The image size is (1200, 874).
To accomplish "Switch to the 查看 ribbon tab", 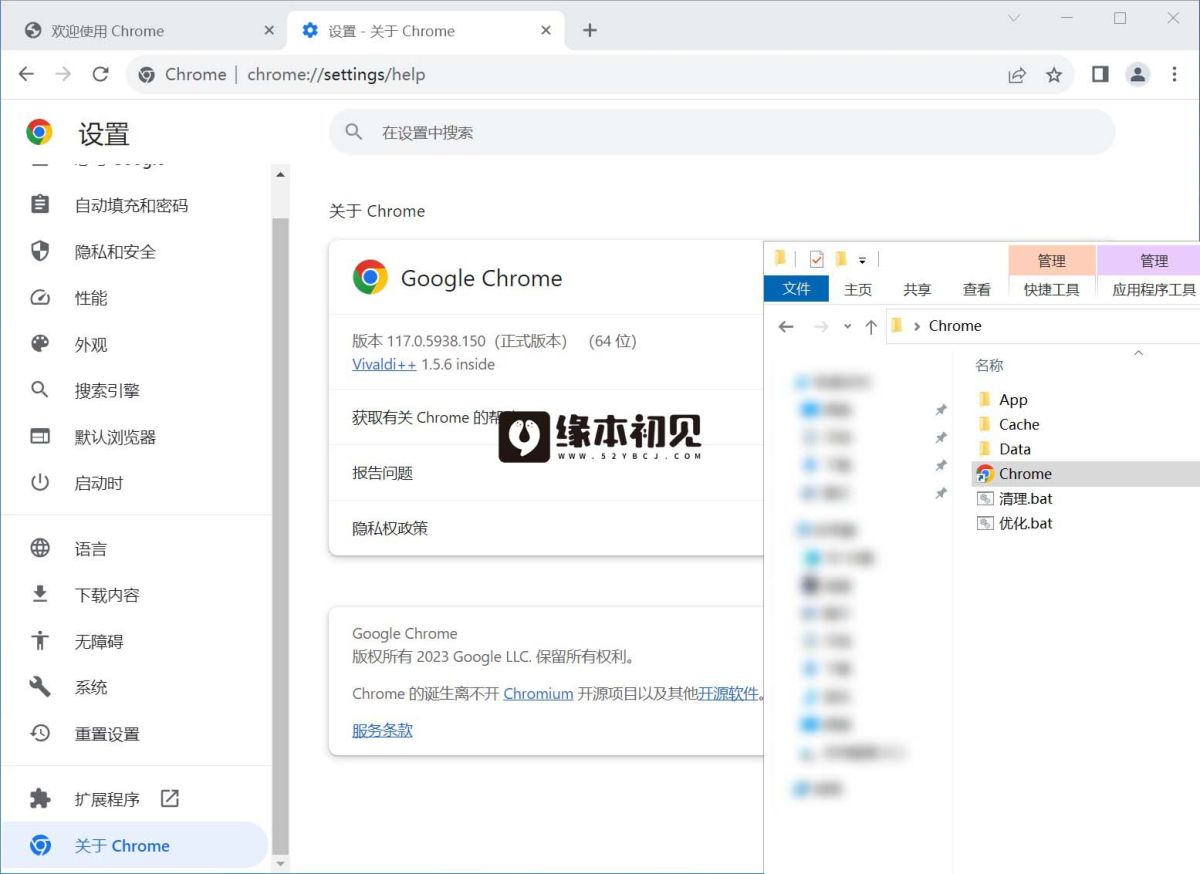I will pyautogui.click(x=977, y=289).
